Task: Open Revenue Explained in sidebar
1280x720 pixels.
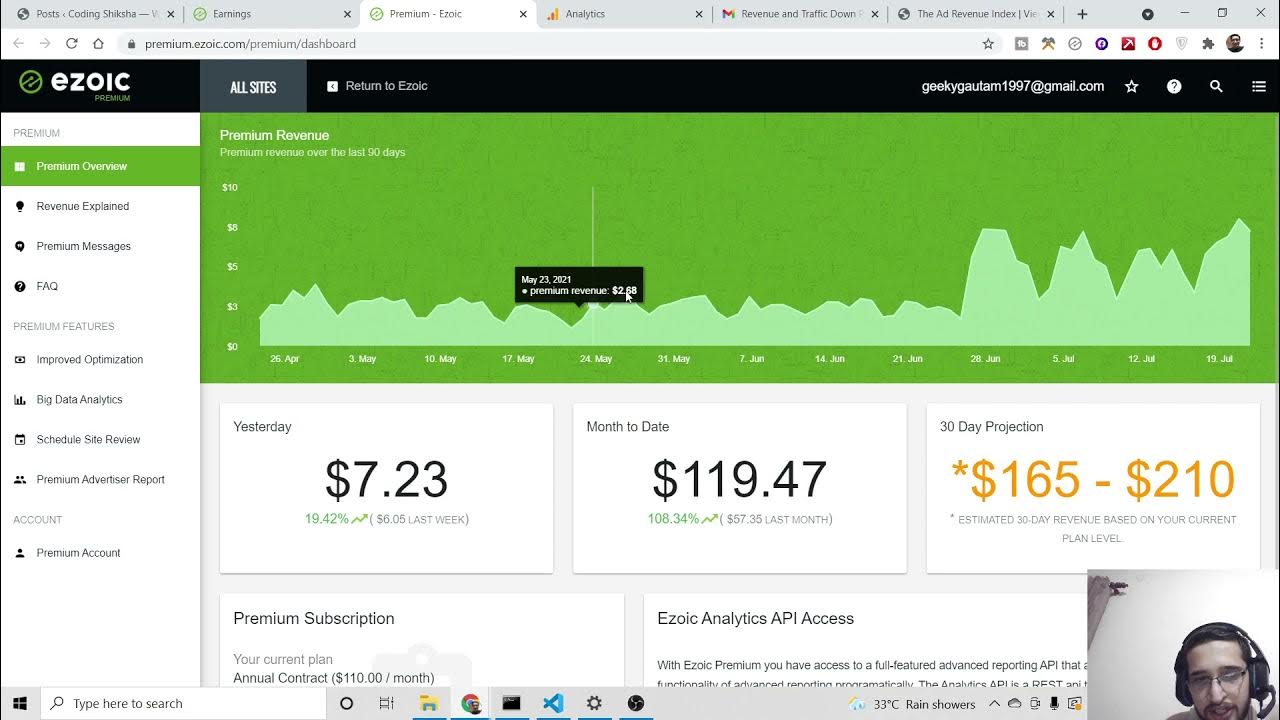Action: 83,206
